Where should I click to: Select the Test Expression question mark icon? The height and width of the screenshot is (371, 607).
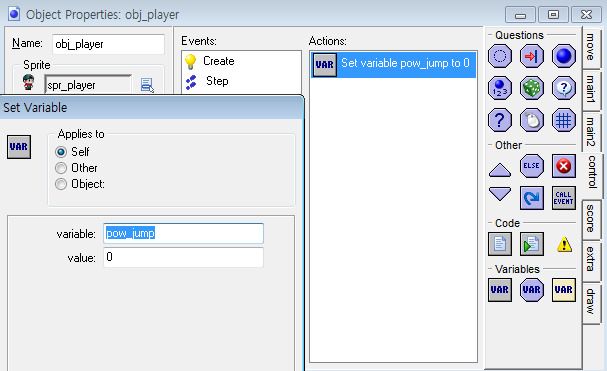(x=500, y=120)
